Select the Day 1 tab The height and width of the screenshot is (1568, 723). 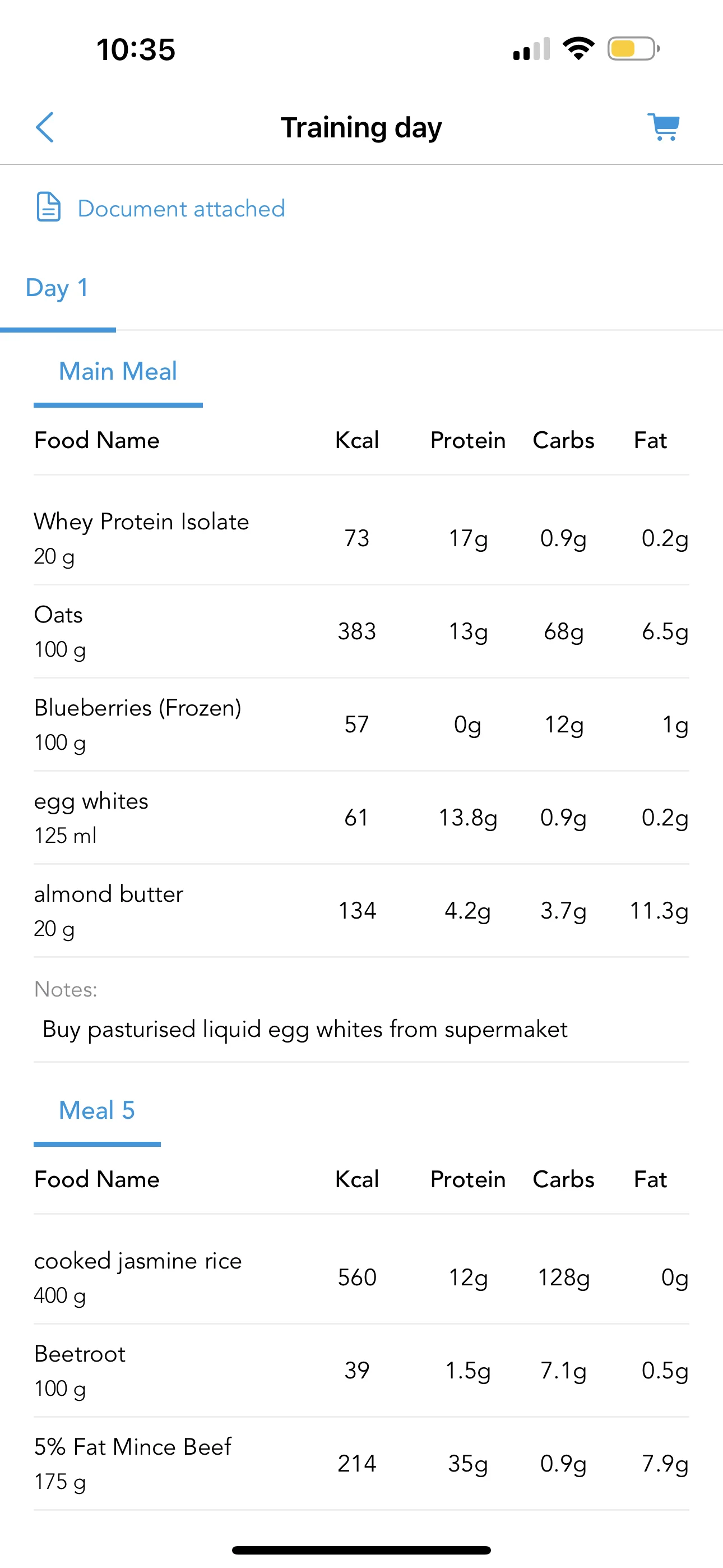[x=57, y=288]
